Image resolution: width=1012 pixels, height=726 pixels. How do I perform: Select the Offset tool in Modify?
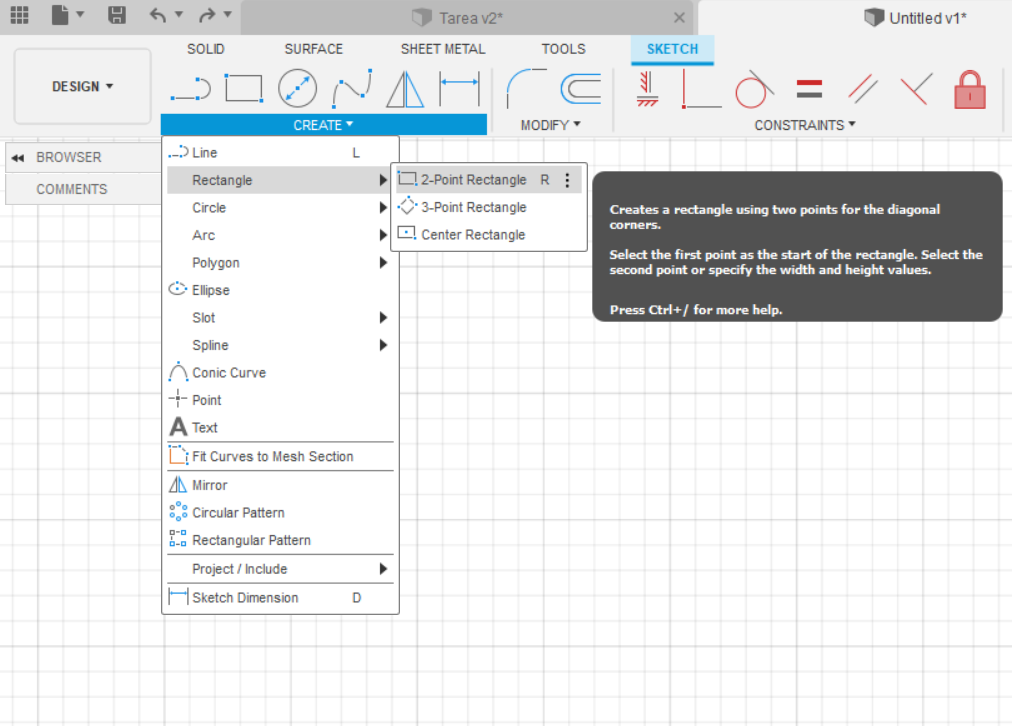(581, 88)
